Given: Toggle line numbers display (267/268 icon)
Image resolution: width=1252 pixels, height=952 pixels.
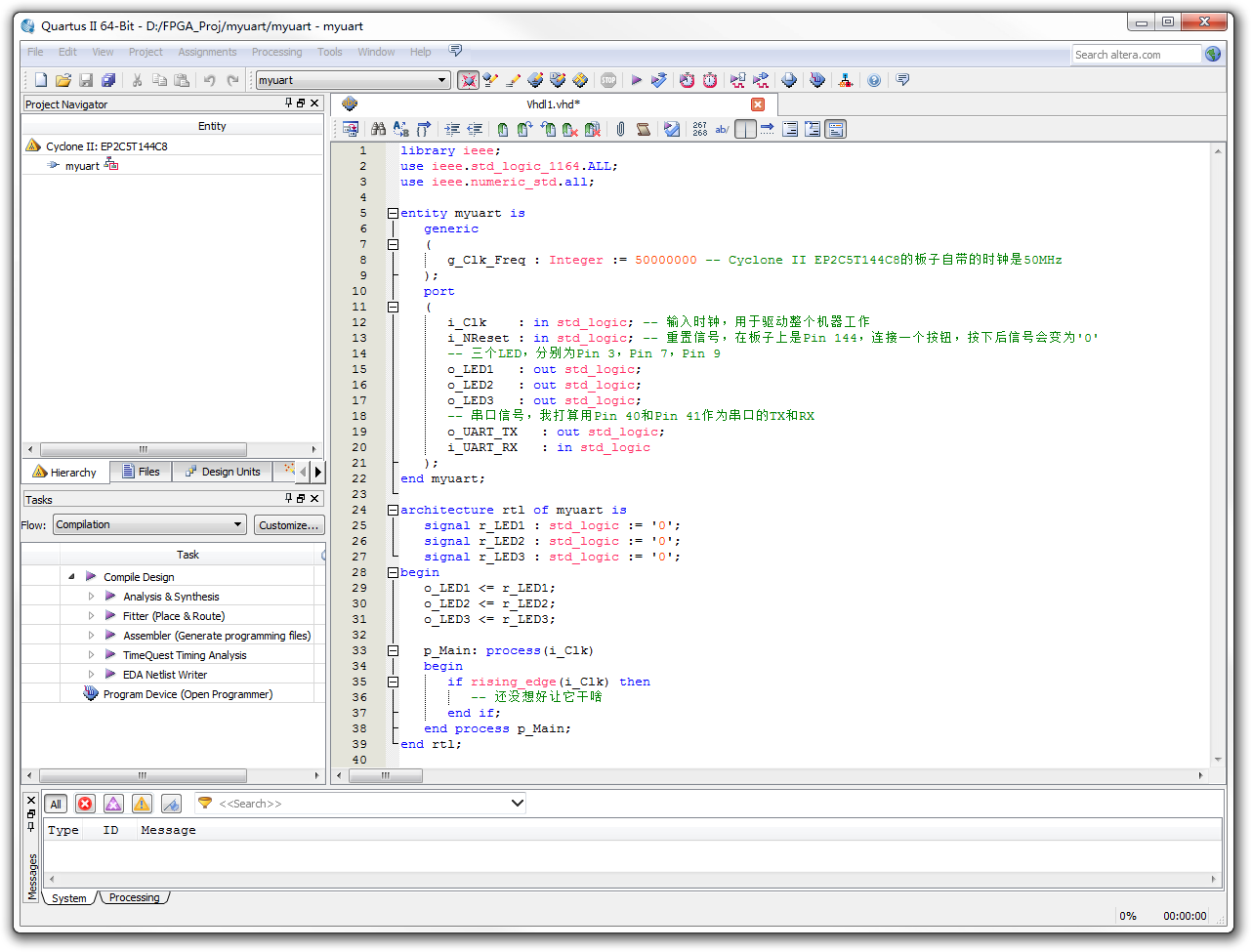Looking at the screenshot, I should 700,129.
